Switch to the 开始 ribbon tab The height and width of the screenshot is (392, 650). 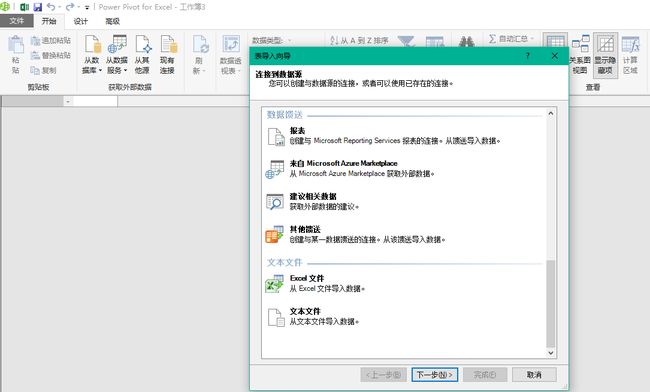[49, 21]
